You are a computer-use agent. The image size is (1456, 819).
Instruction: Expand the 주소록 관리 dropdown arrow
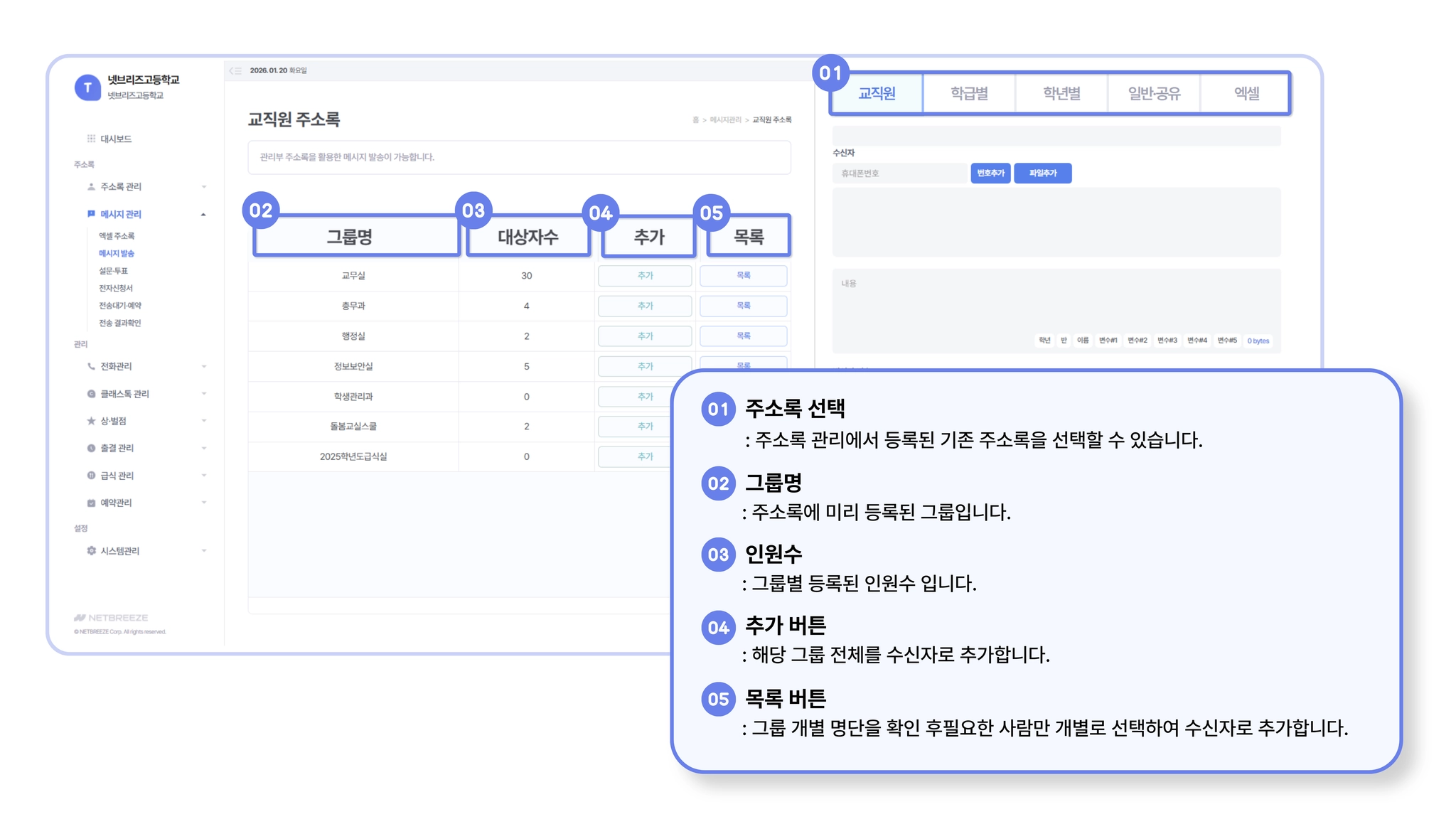[204, 187]
